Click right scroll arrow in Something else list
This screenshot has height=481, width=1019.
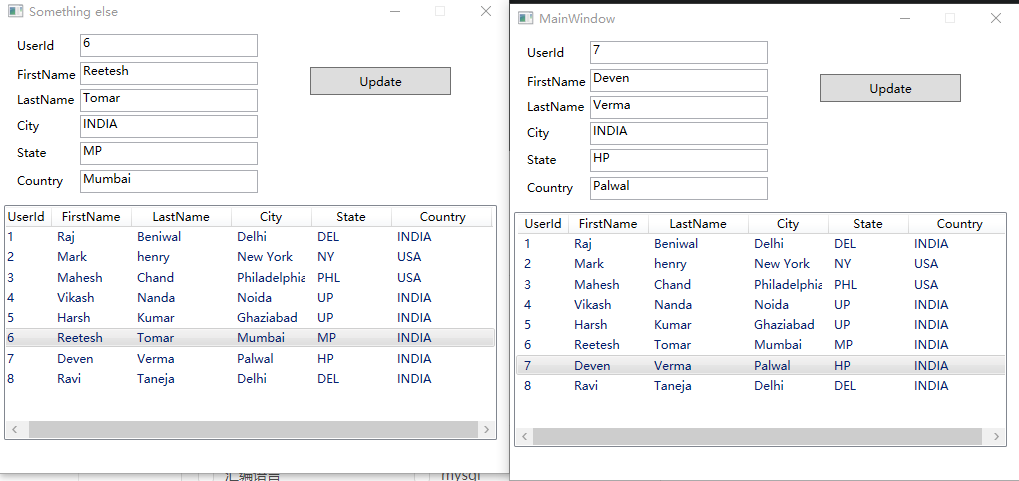(486, 429)
